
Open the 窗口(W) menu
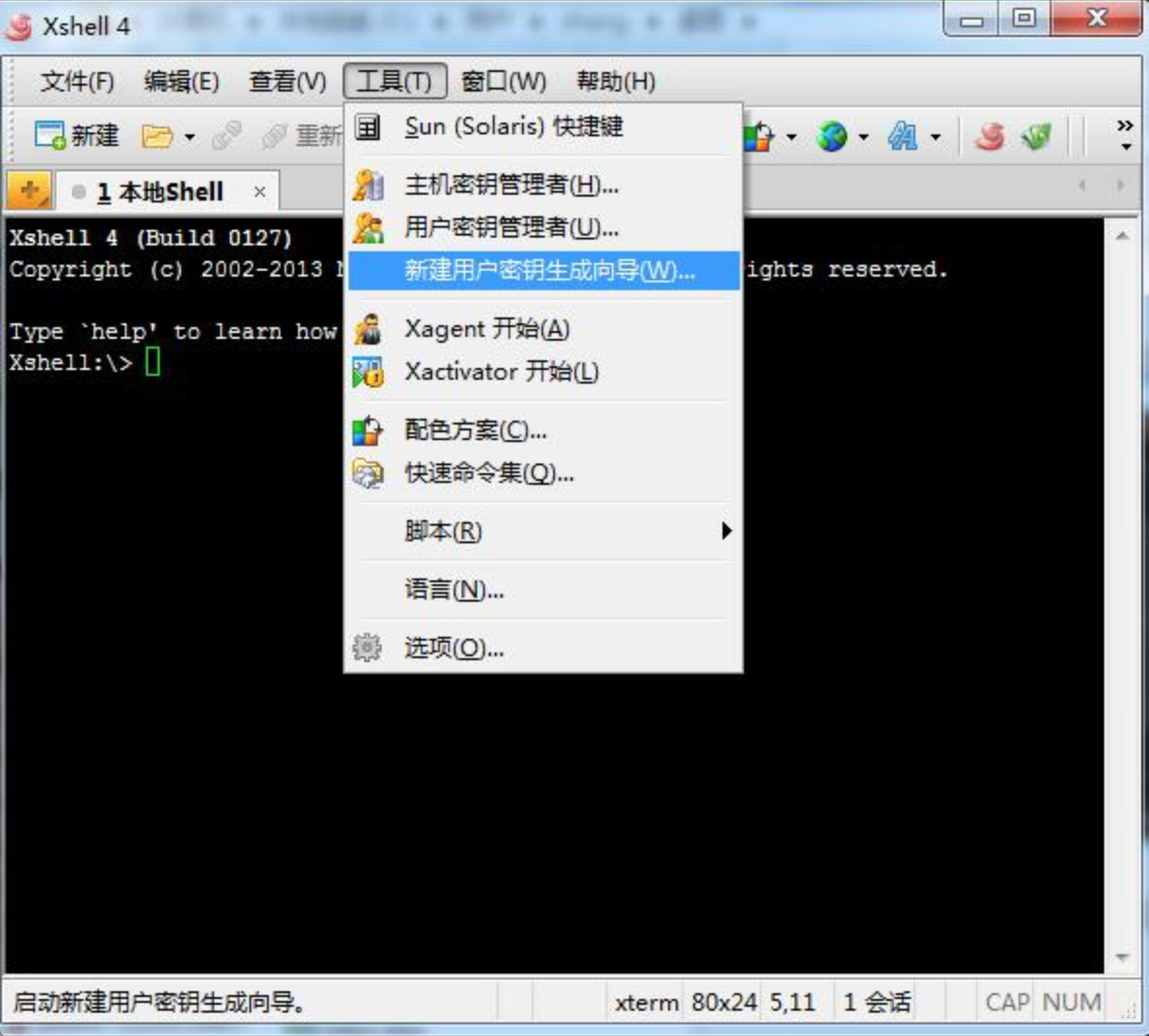(x=504, y=81)
